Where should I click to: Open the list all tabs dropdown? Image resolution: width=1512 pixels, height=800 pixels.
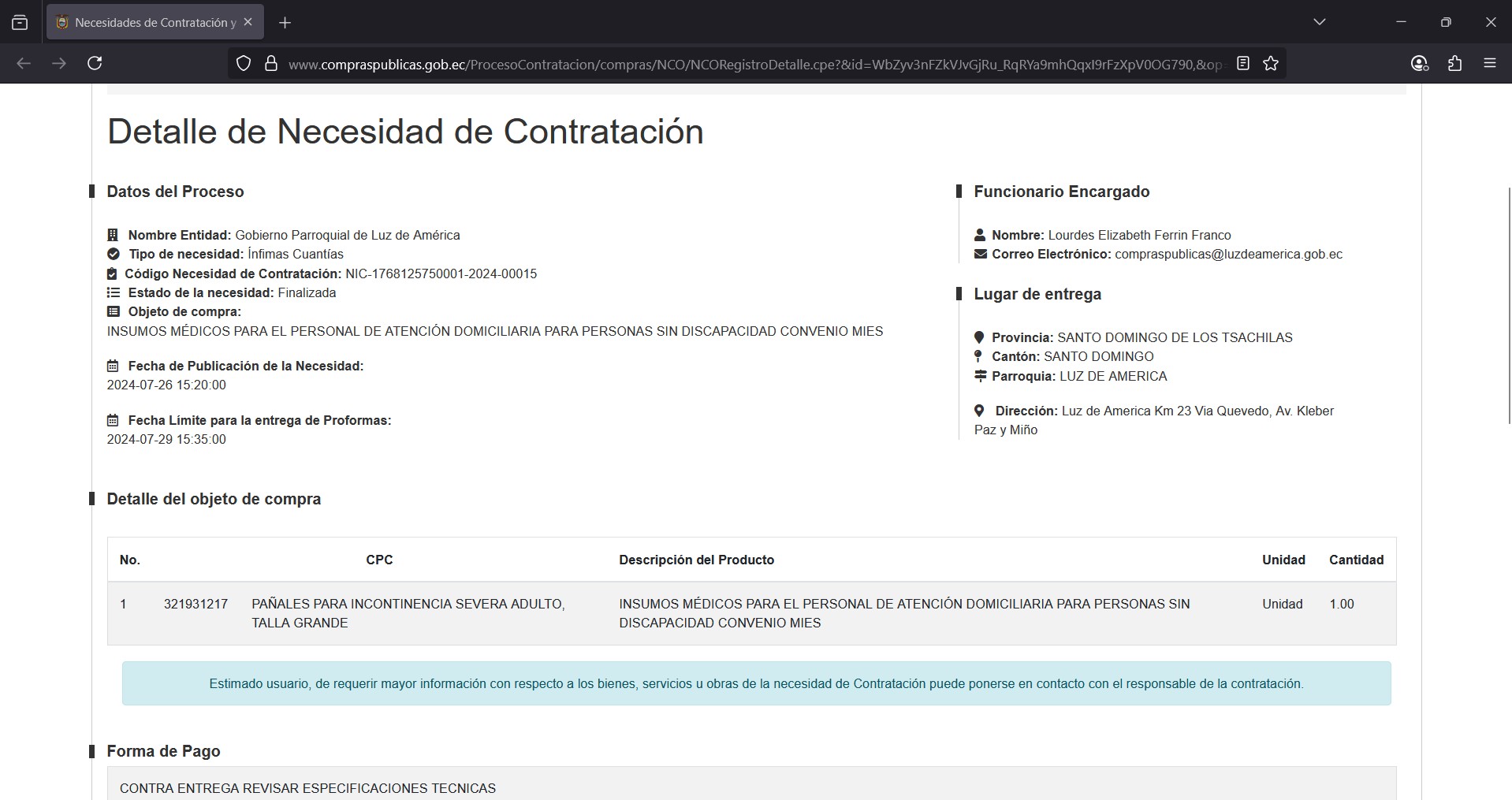click(x=1320, y=22)
